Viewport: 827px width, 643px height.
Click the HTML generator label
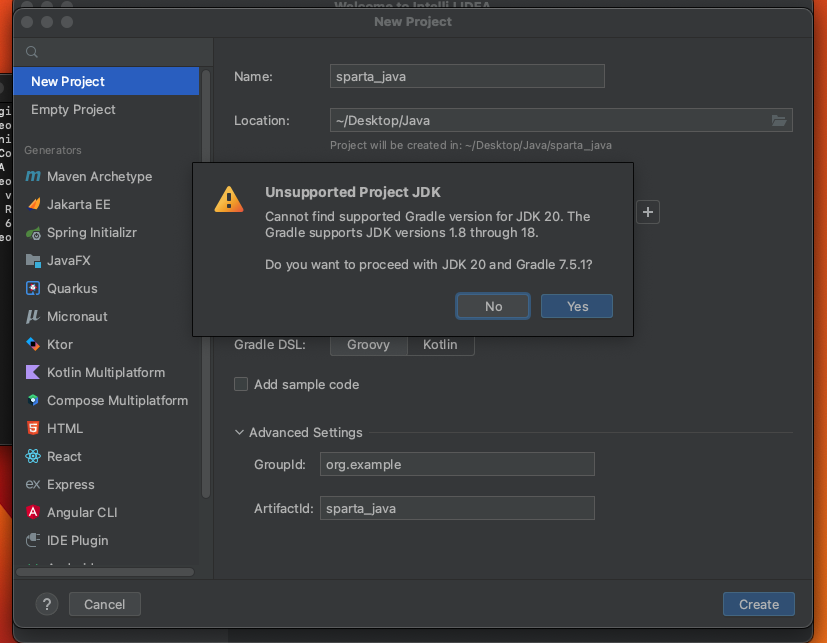[65, 428]
